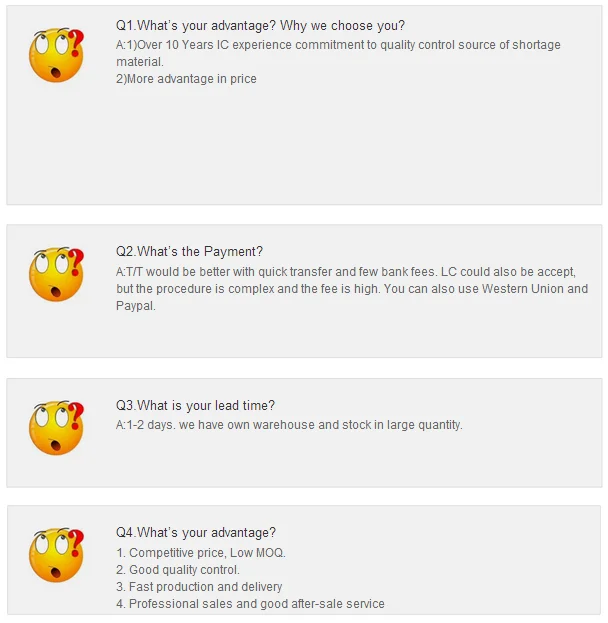The image size is (608, 623).
Task: Click the word "material." in the Q1 answer
Action: (139, 62)
